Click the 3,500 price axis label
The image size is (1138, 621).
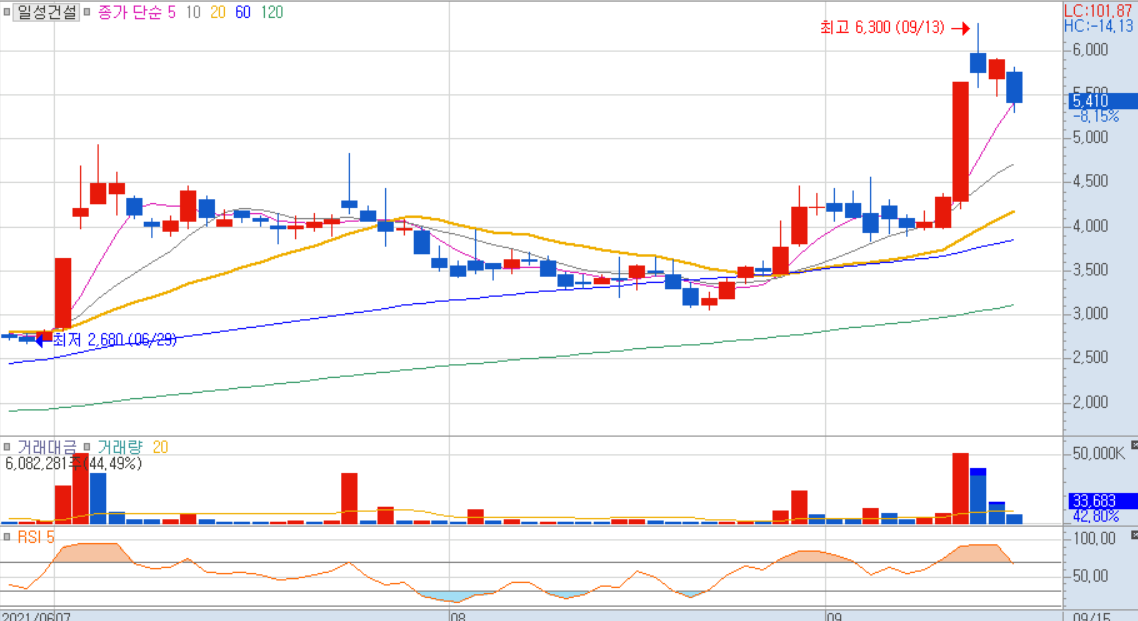pos(1090,270)
